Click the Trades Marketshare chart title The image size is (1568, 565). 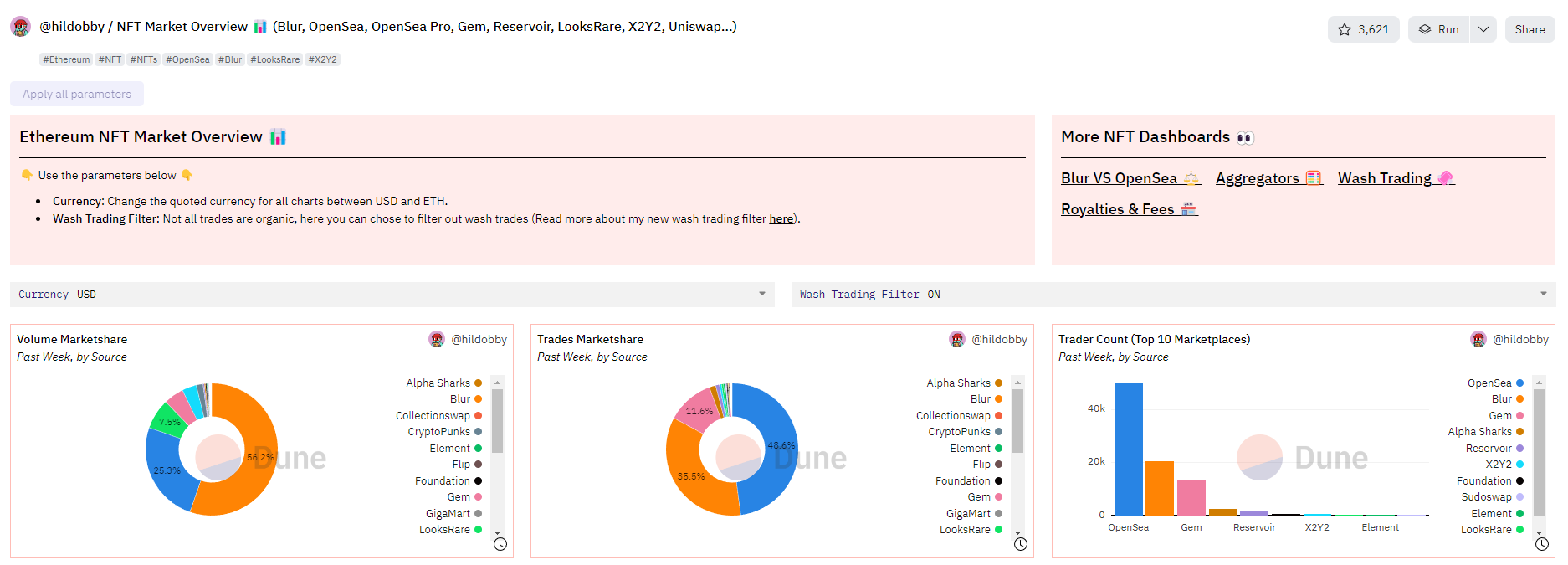[x=590, y=339]
